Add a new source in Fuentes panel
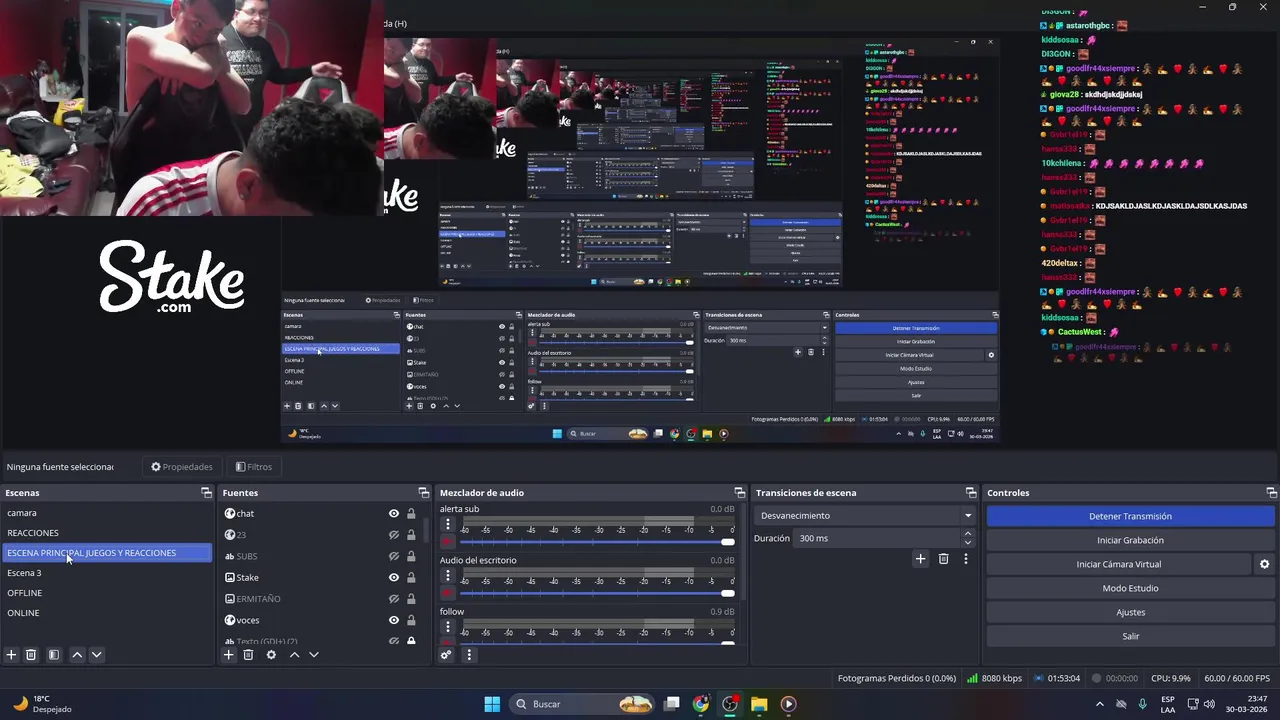The height and width of the screenshot is (720, 1280). point(228,655)
